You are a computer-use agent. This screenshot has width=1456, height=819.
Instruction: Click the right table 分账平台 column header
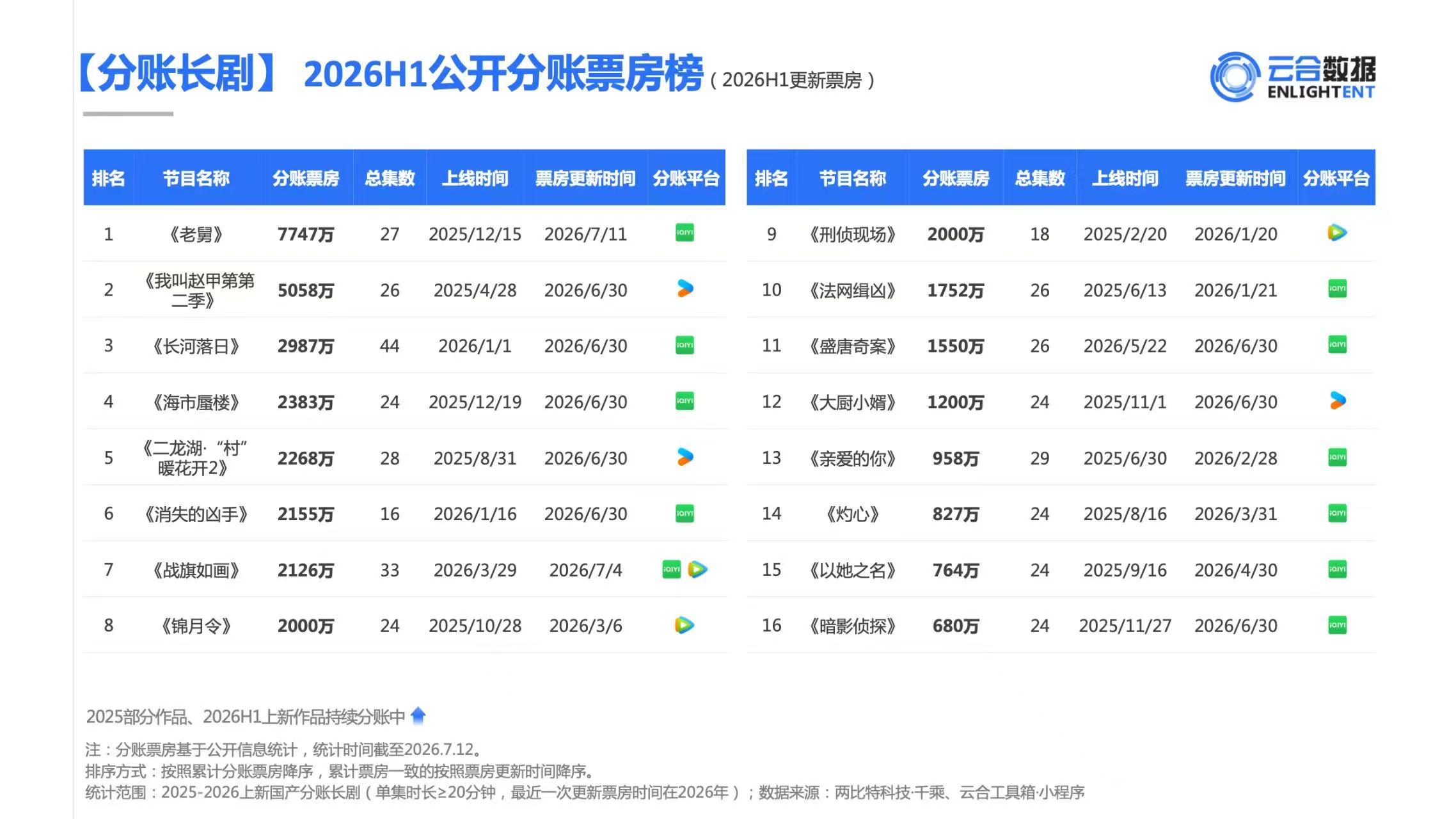click(1336, 178)
